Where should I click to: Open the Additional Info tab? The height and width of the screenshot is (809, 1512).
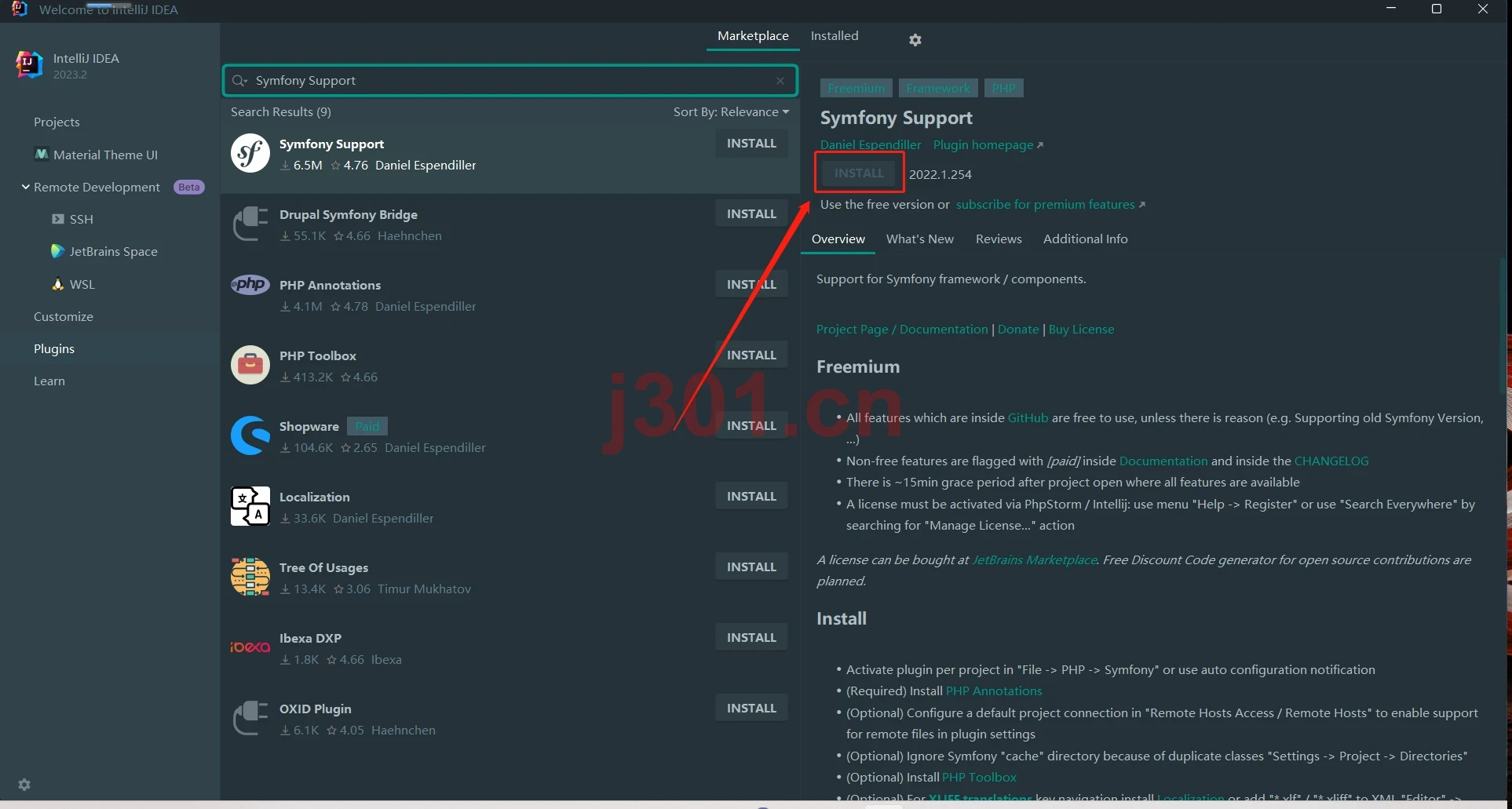coord(1086,239)
